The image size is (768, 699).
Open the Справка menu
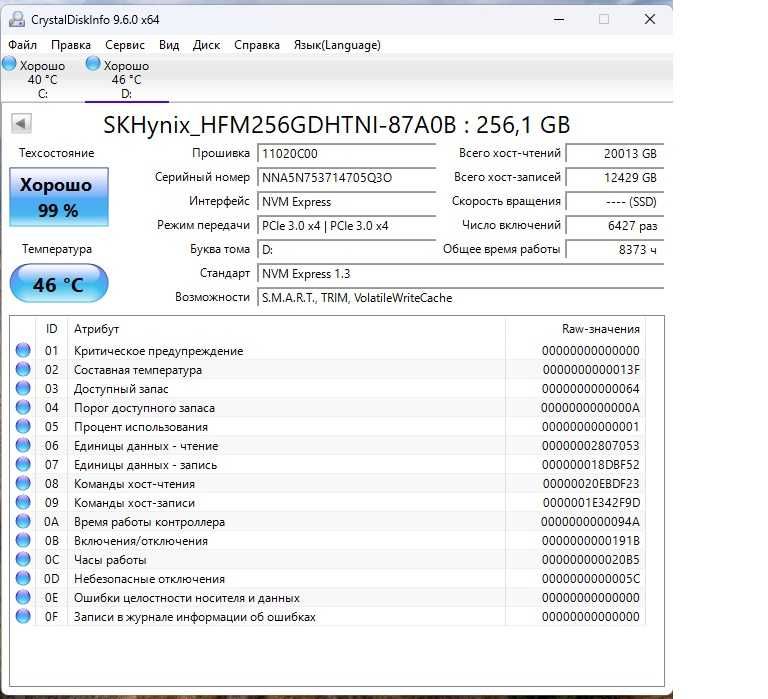tap(257, 45)
